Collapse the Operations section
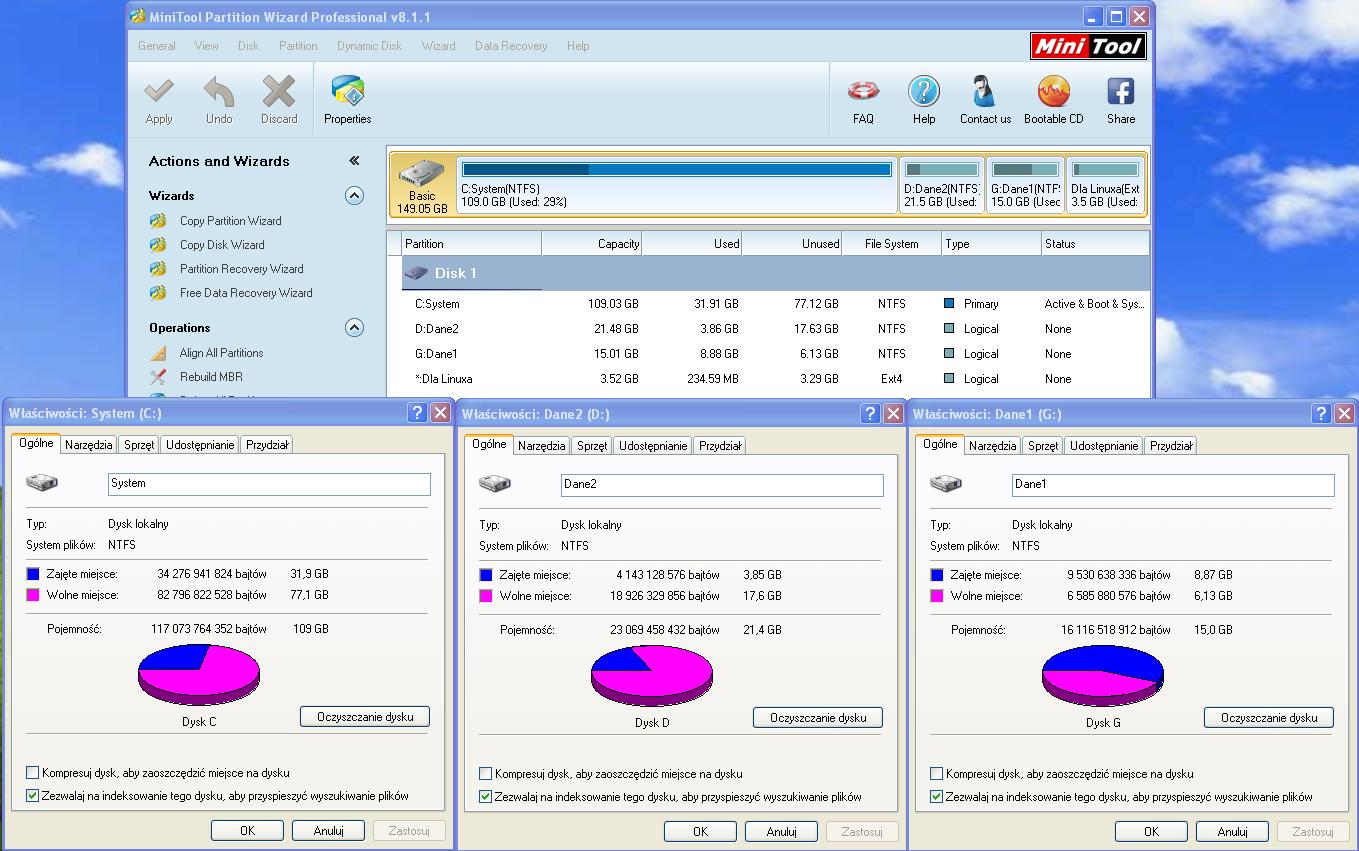The height and width of the screenshot is (851, 1359). [x=354, y=327]
